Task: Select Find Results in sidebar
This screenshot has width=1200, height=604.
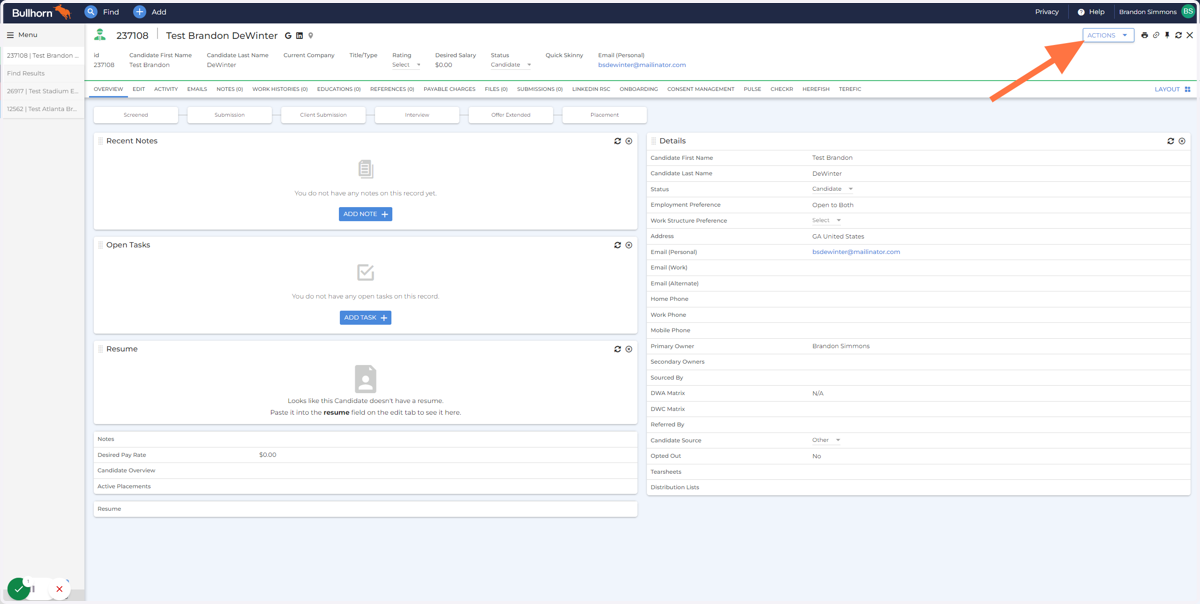Action: 42,73
